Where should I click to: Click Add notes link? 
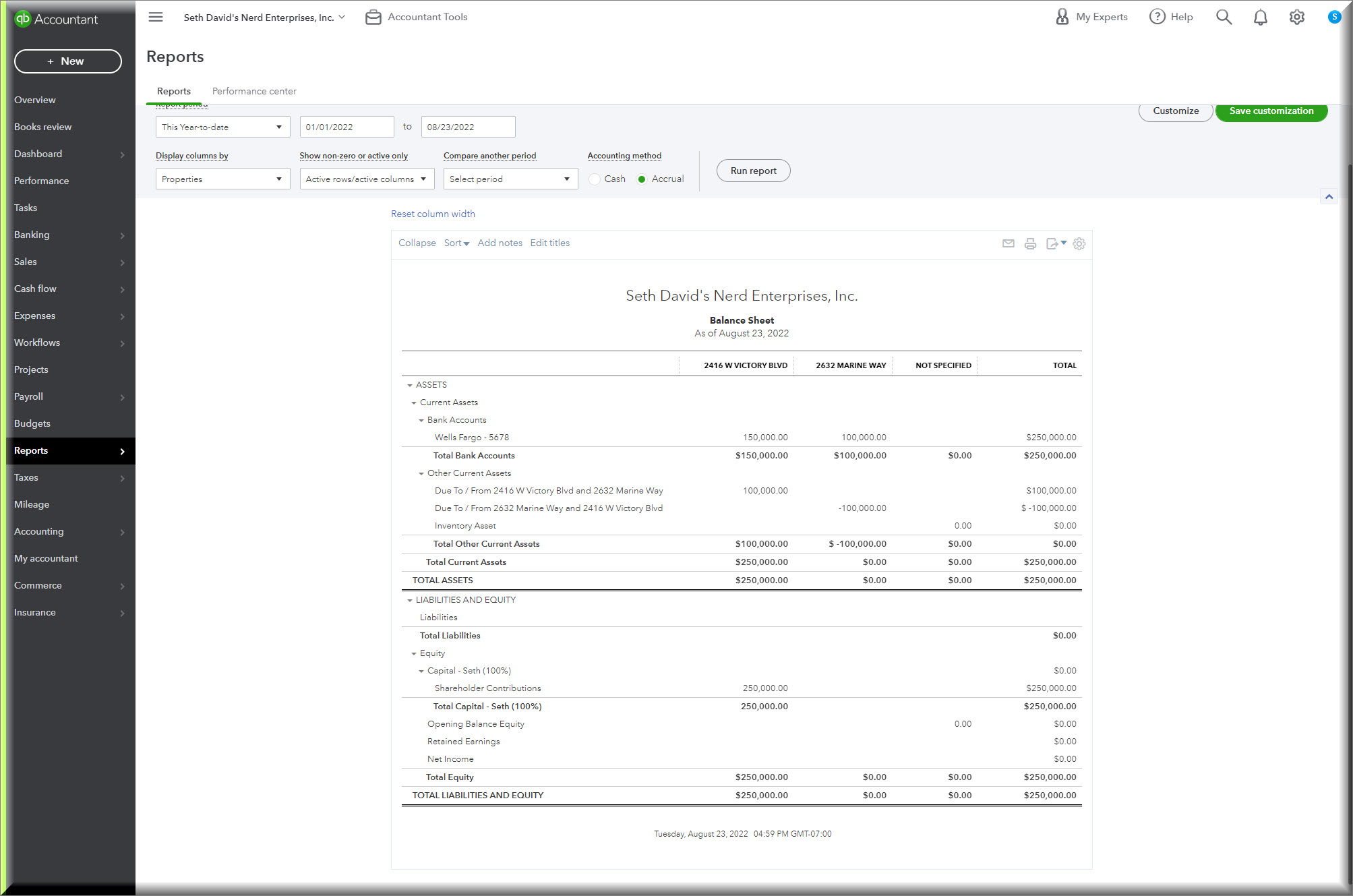click(500, 243)
